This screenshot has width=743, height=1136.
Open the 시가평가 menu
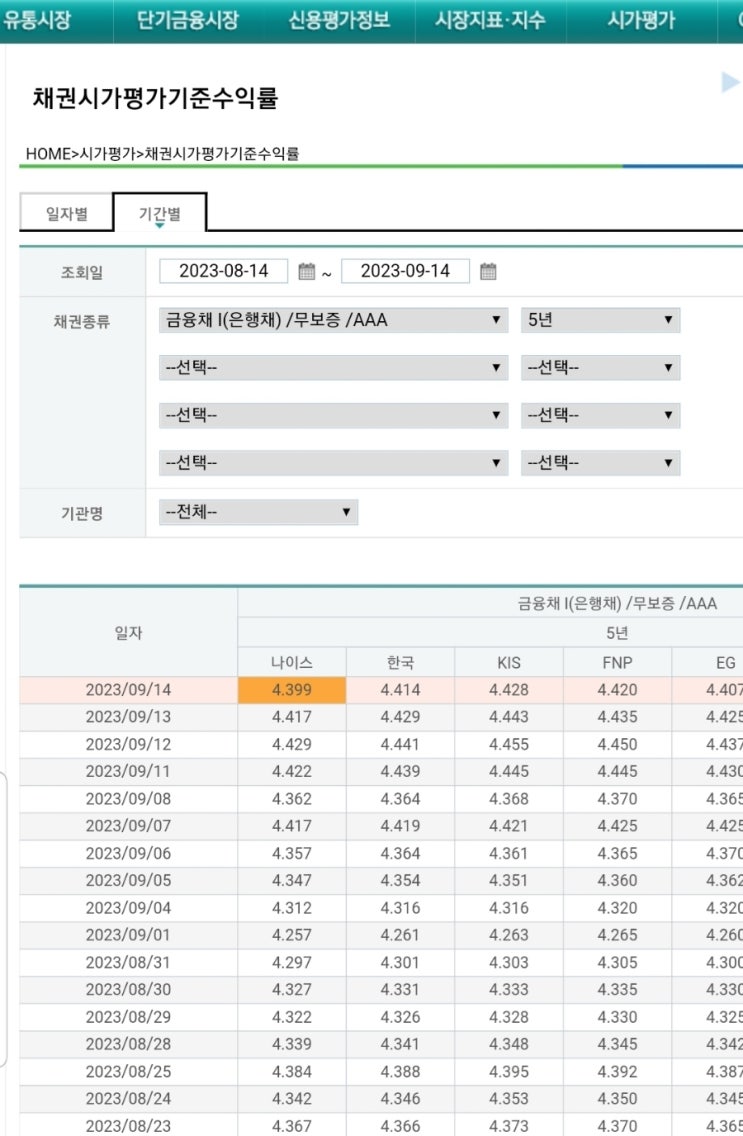(642, 20)
